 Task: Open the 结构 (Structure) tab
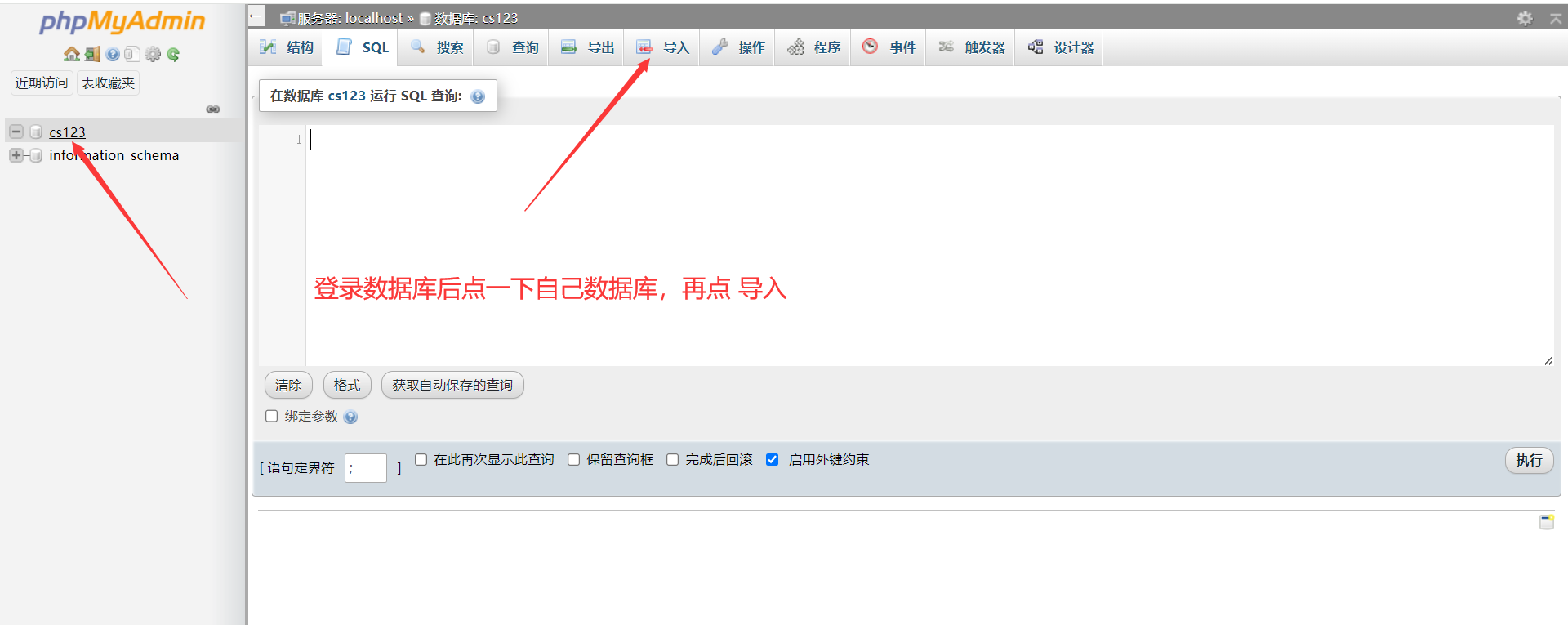[287, 47]
